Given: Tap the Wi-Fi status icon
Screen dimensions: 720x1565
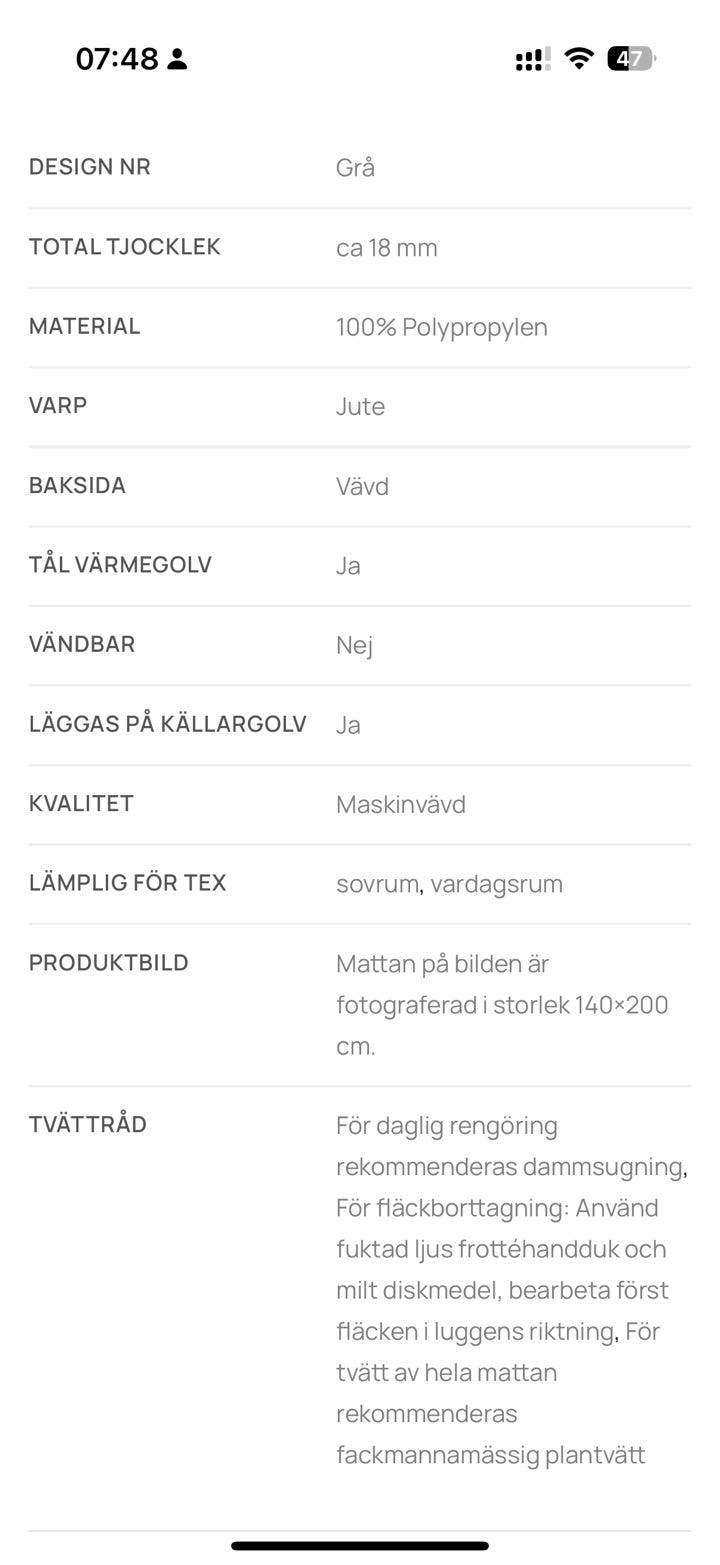Looking at the screenshot, I should tap(578, 58).
